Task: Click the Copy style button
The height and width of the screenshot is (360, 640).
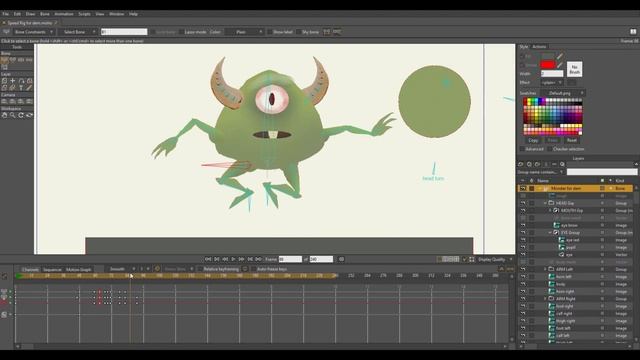Action: 533,140
